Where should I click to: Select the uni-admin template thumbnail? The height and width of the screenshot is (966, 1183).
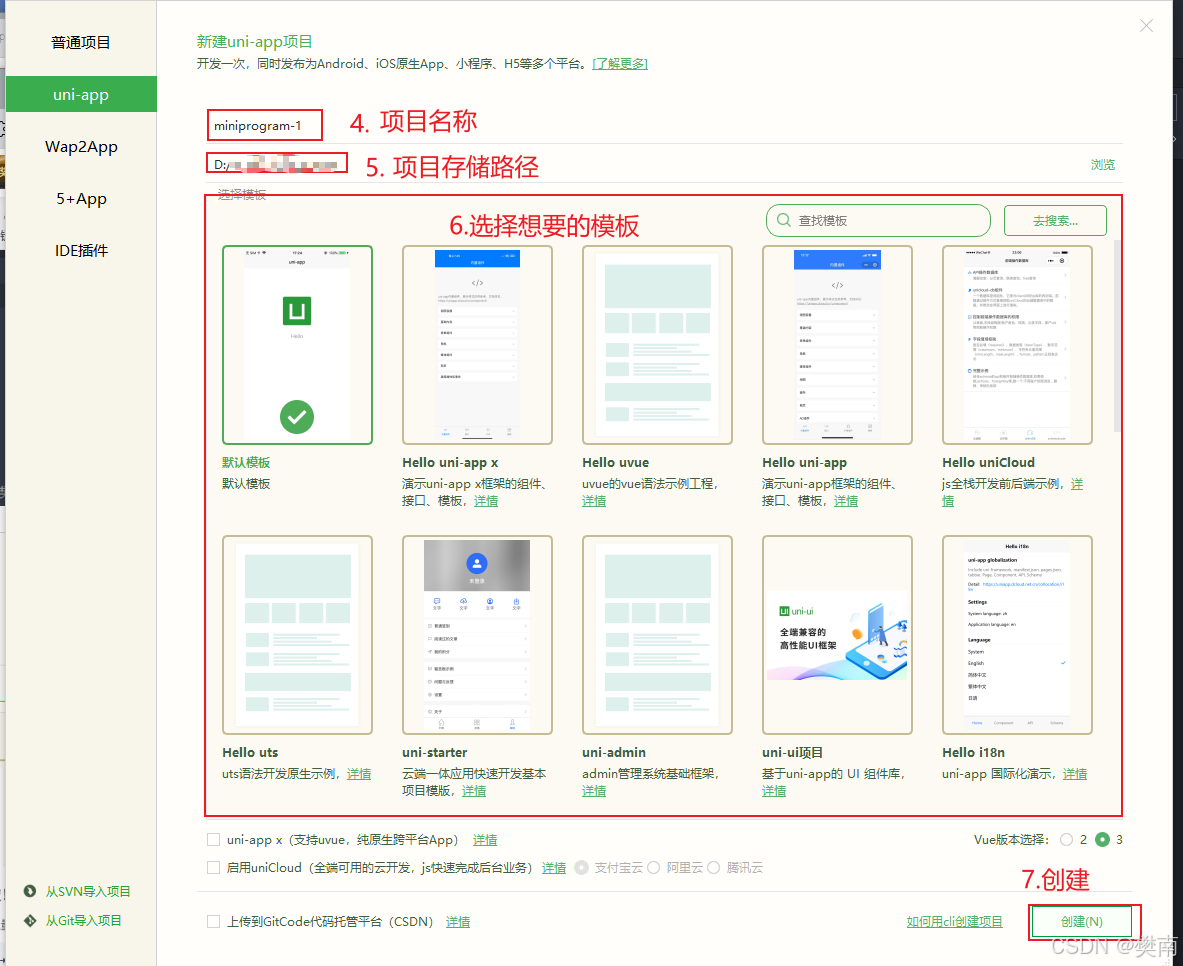(x=657, y=635)
